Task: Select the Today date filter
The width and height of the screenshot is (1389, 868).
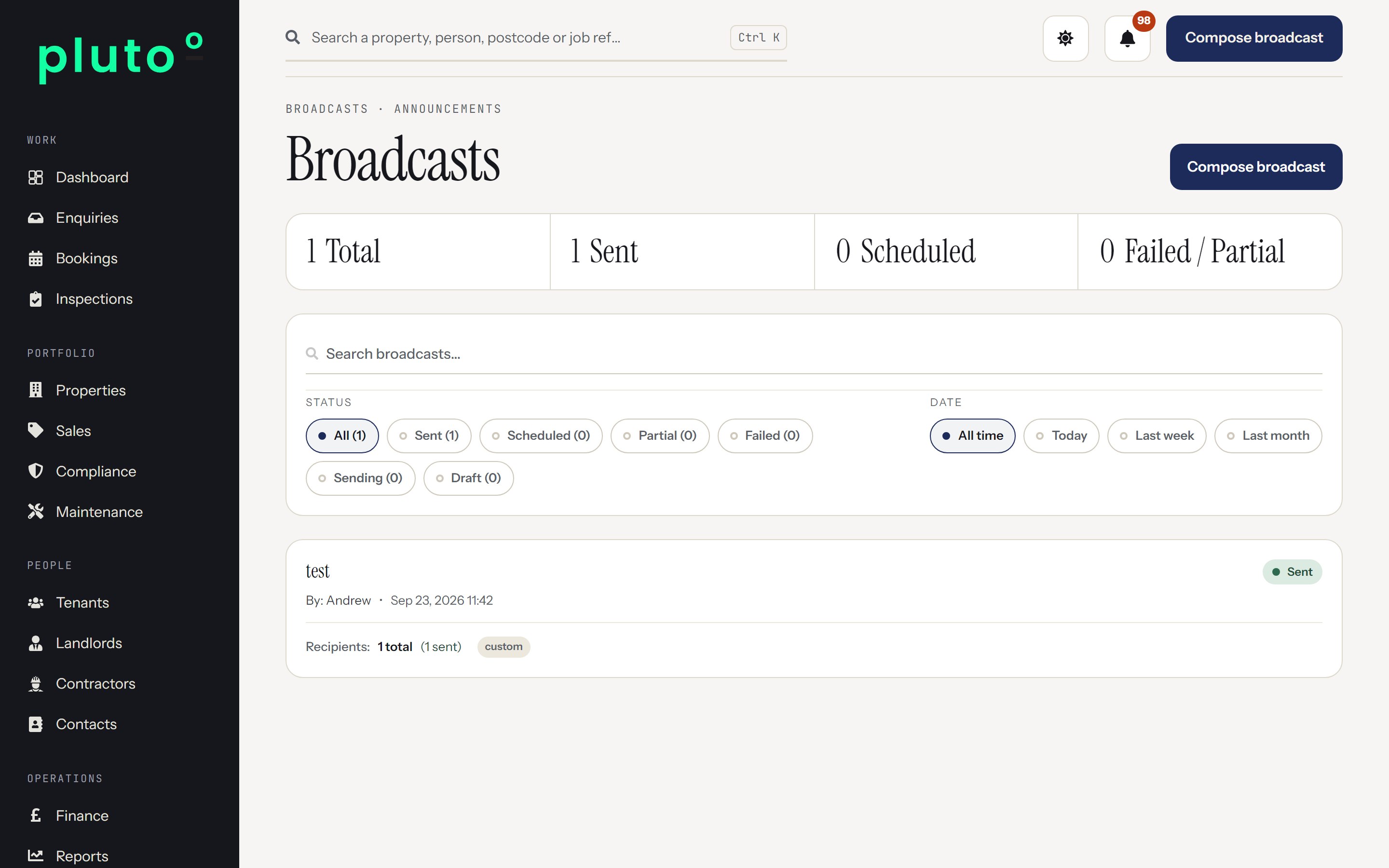Action: [1061, 436]
